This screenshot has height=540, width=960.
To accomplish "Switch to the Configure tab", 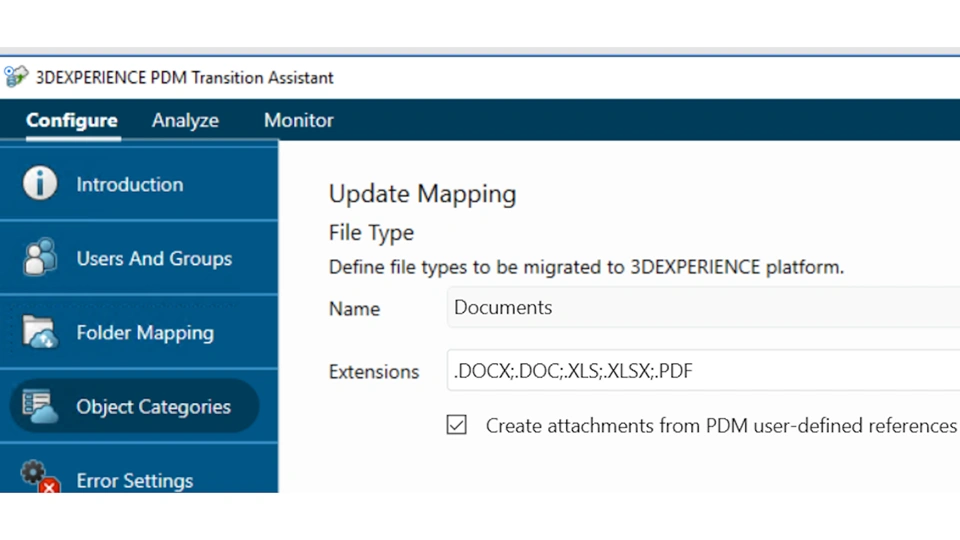I will coord(72,120).
